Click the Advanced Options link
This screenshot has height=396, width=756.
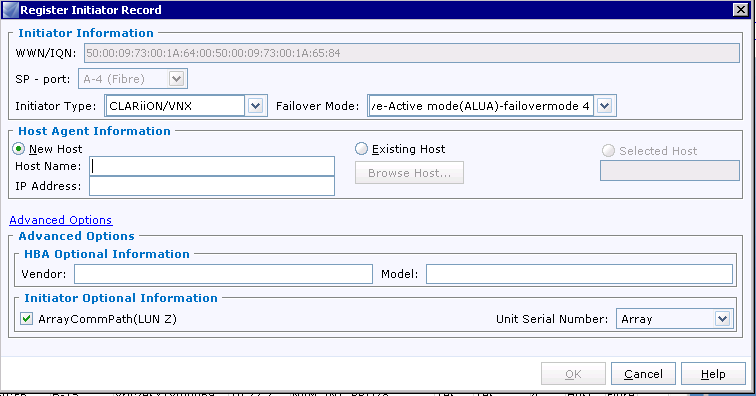tap(61, 220)
